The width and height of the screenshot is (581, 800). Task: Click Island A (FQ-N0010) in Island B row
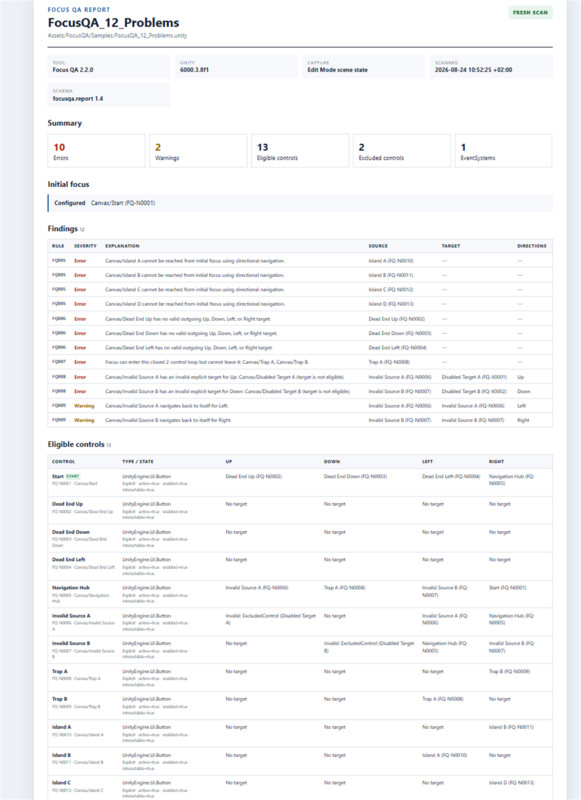click(444, 755)
